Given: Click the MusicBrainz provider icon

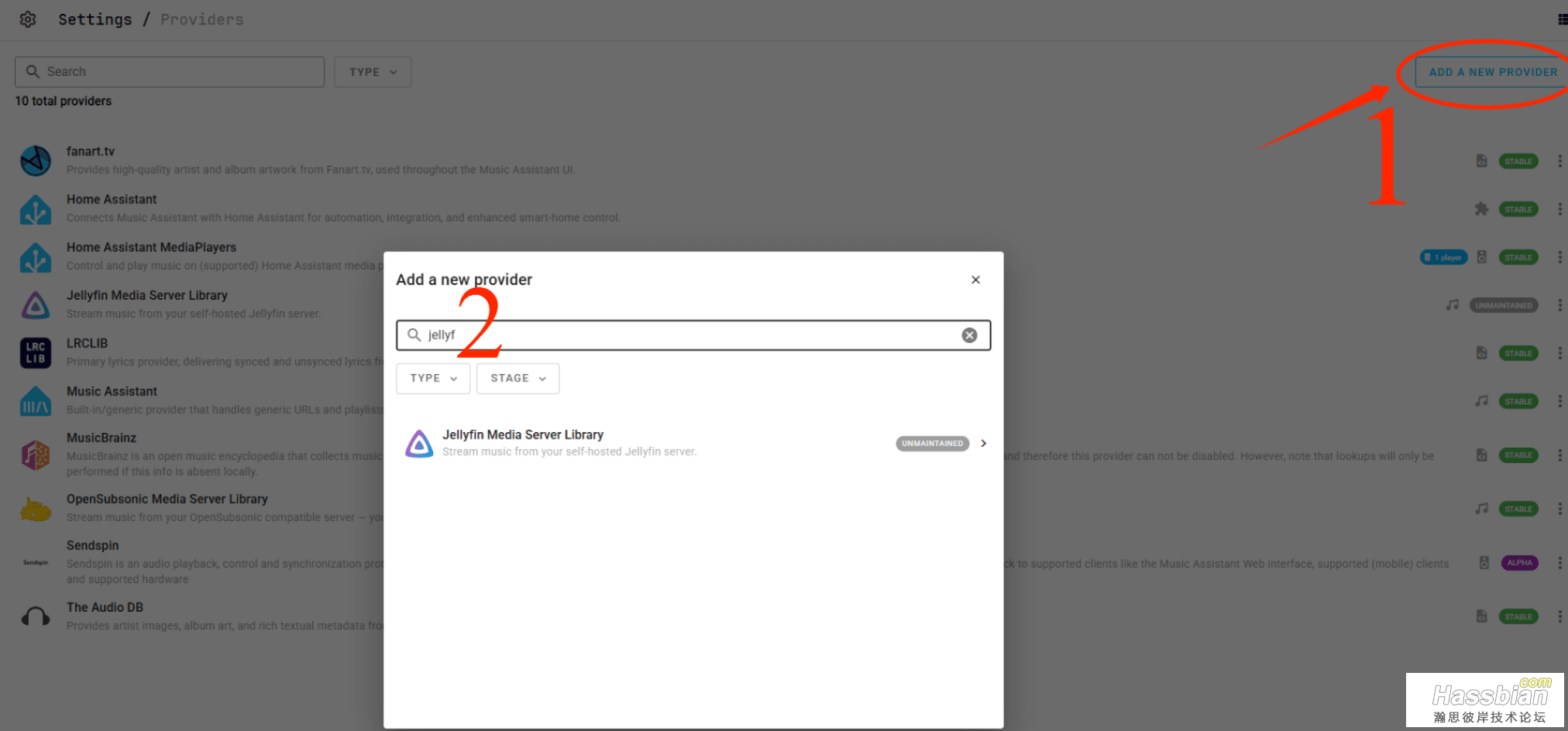Looking at the screenshot, I should [36, 455].
